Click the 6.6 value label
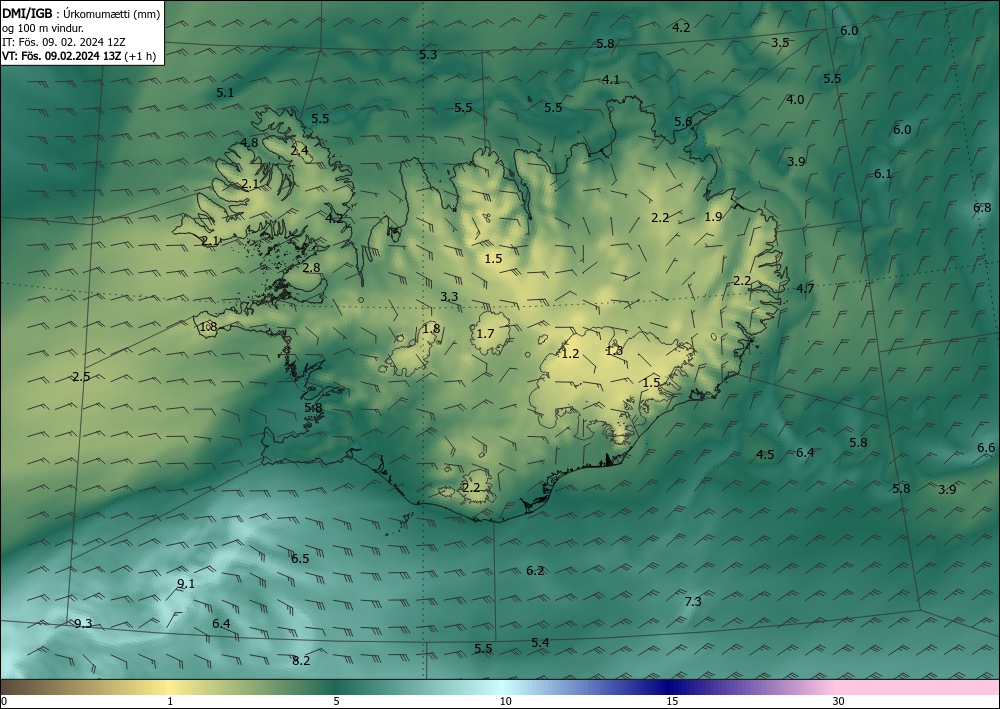The width and height of the screenshot is (1000, 709). click(986, 448)
